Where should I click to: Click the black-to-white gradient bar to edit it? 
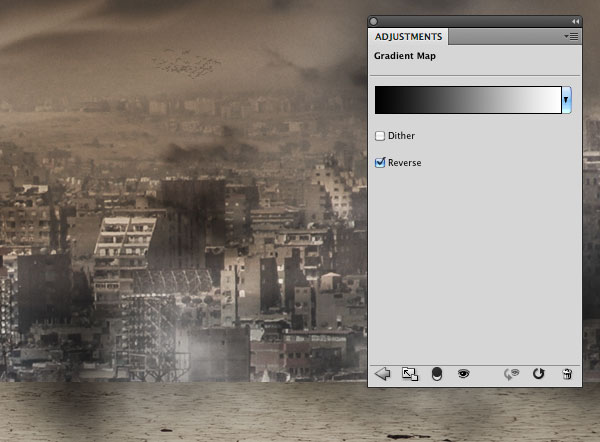[x=468, y=100]
